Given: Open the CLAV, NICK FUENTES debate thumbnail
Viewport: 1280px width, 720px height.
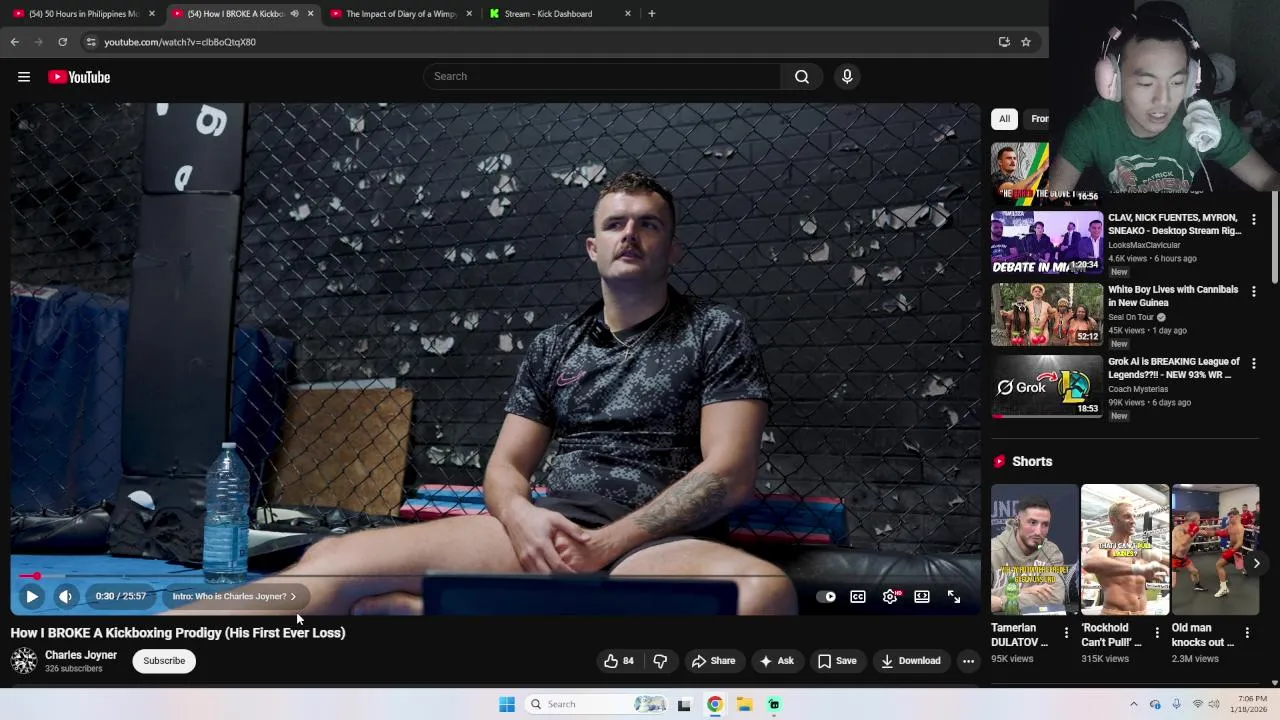Looking at the screenshot, I should click(x=1047, y=241).
